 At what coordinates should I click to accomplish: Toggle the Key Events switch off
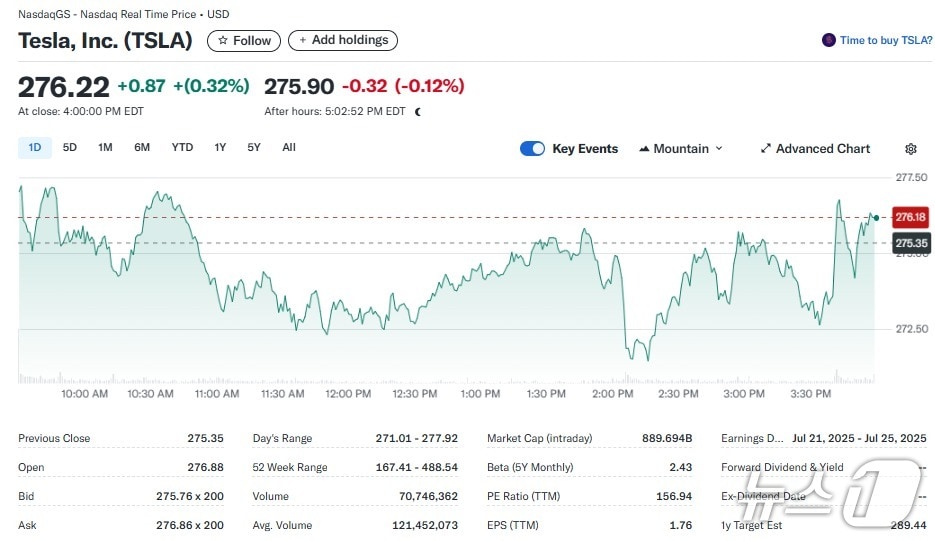click(x=532, y=149)
